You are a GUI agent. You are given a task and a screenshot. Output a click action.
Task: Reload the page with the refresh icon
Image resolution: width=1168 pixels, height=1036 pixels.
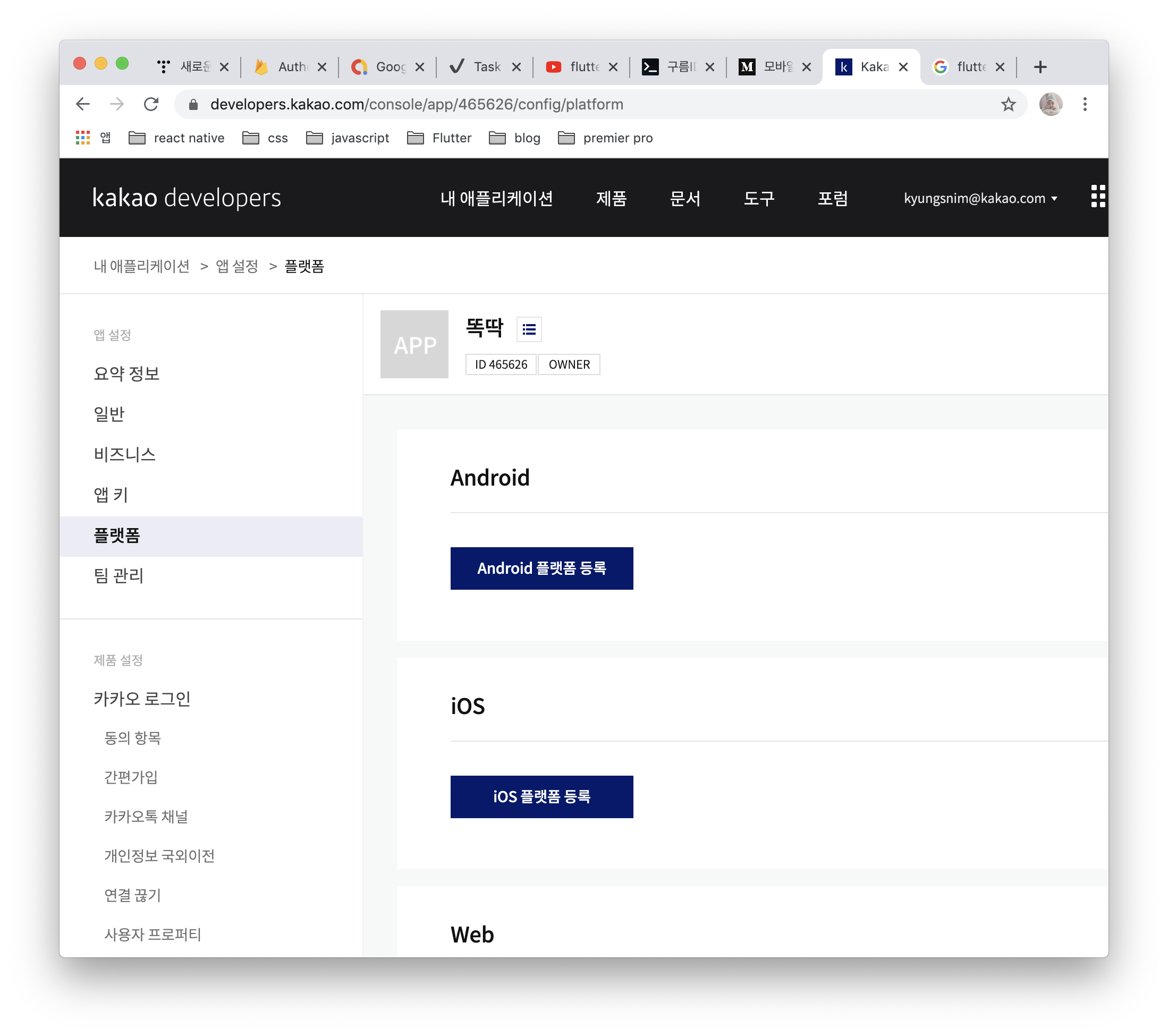click(151, 104)
